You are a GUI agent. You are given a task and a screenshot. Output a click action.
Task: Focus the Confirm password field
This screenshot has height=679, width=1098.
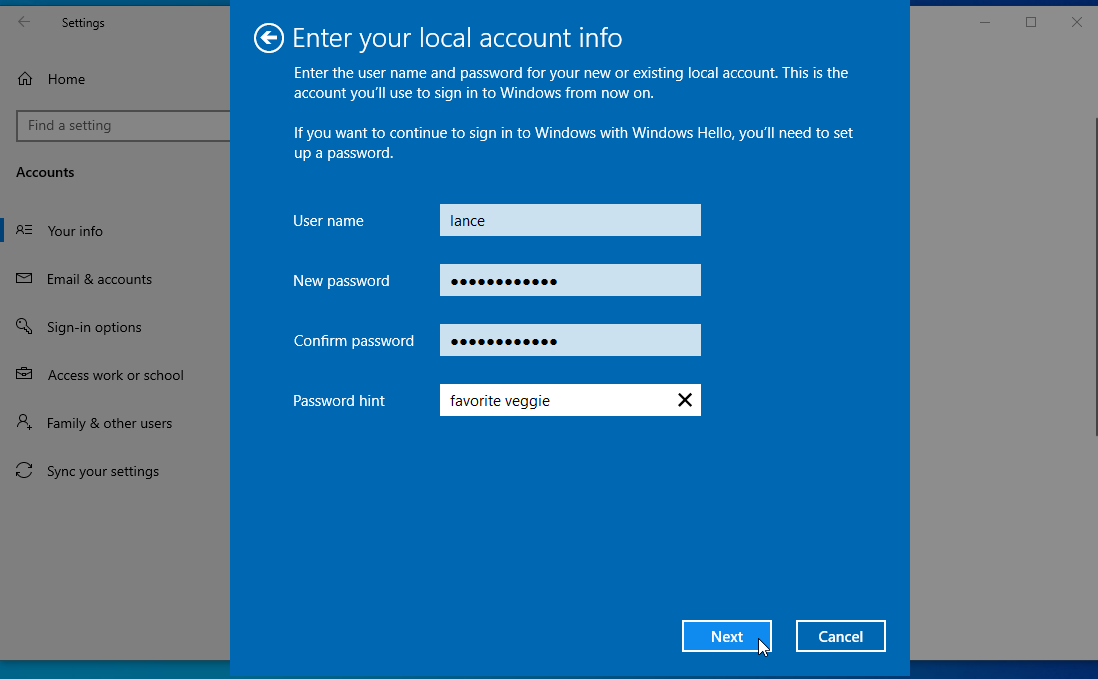click(570, 340)
